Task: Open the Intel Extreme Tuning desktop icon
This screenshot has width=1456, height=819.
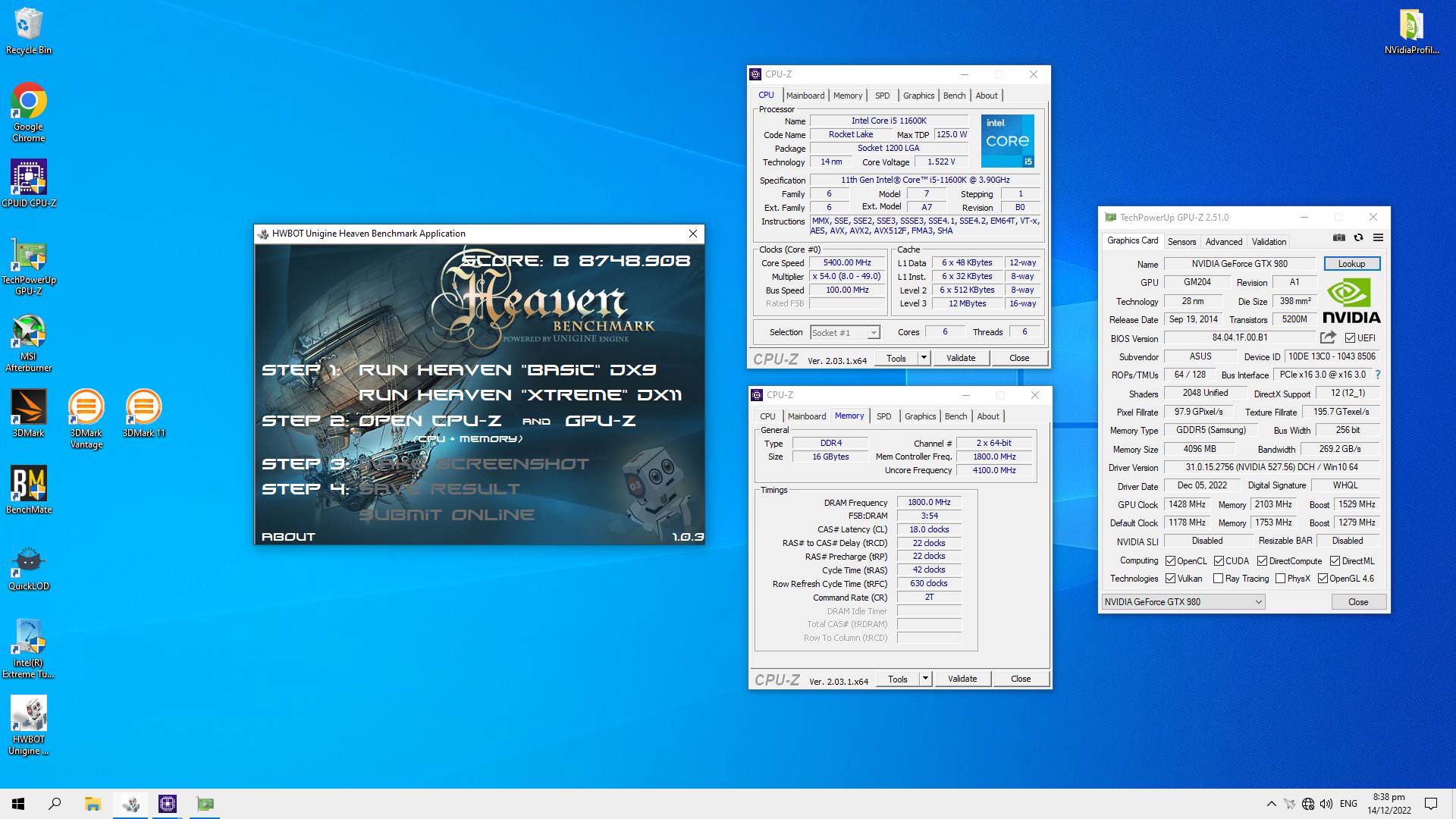Action: (x=29, y=648)
